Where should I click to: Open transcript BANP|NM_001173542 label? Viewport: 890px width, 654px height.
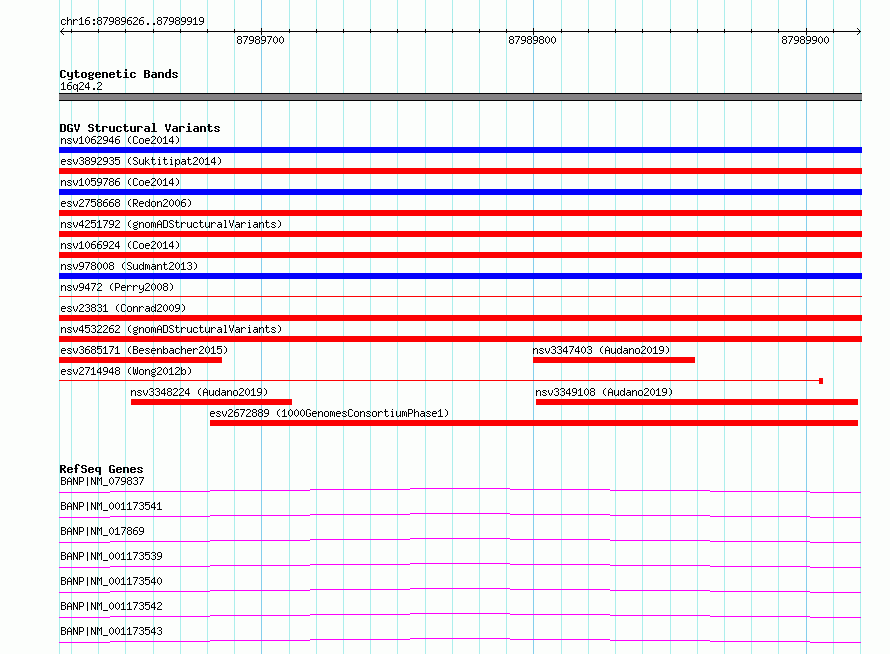click(111, 606)
